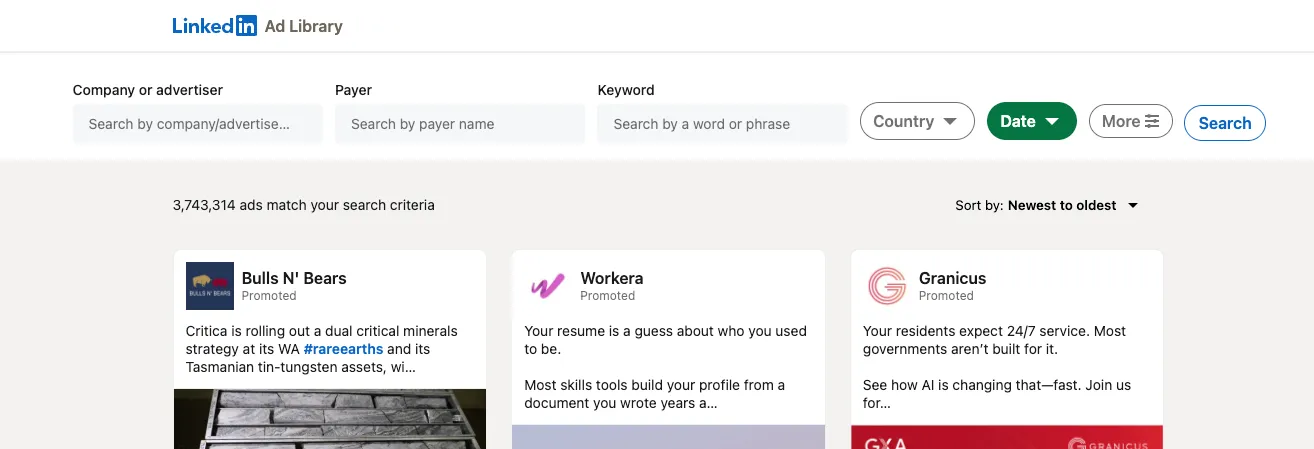Open the Workera ad image thumbnail
1314x449 pixels.
[668, 437]
